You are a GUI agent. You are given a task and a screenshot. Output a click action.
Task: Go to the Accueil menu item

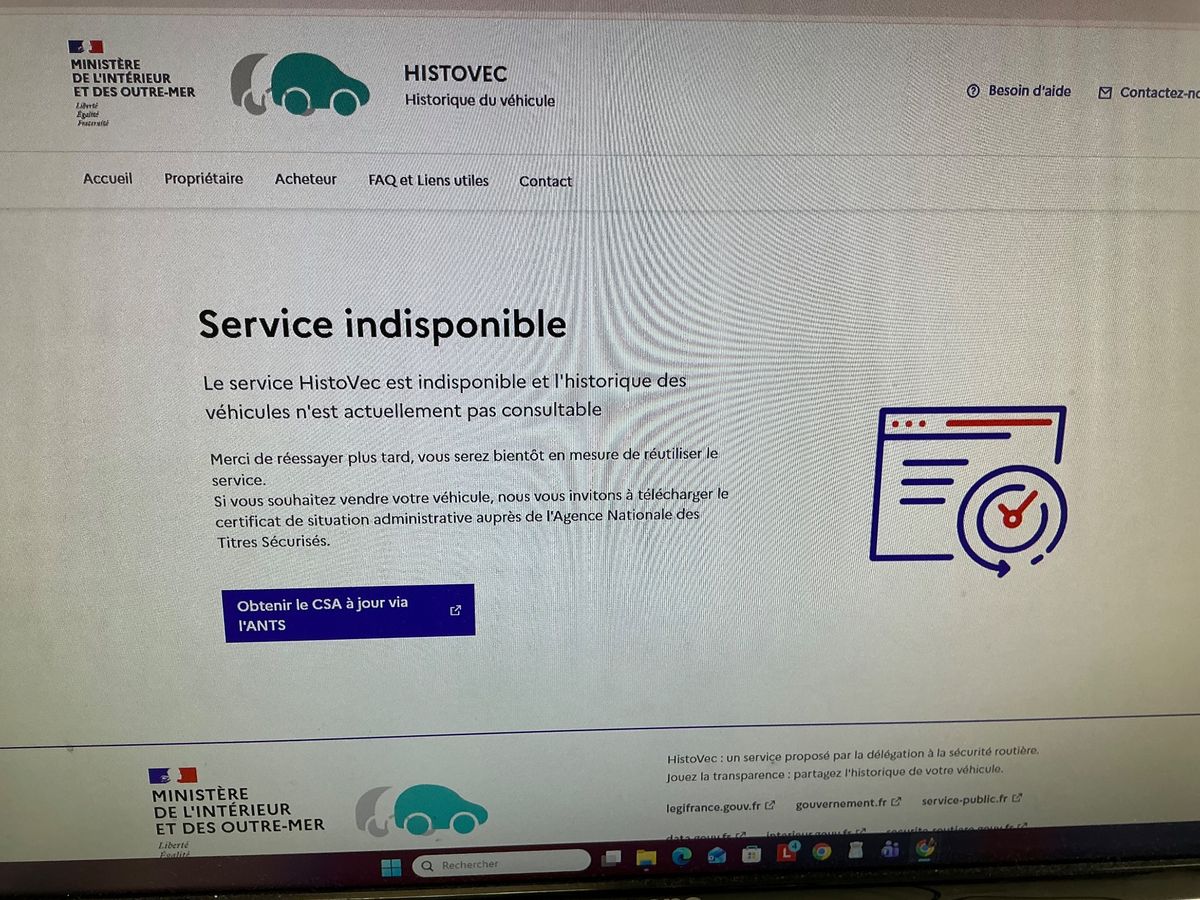108,178
